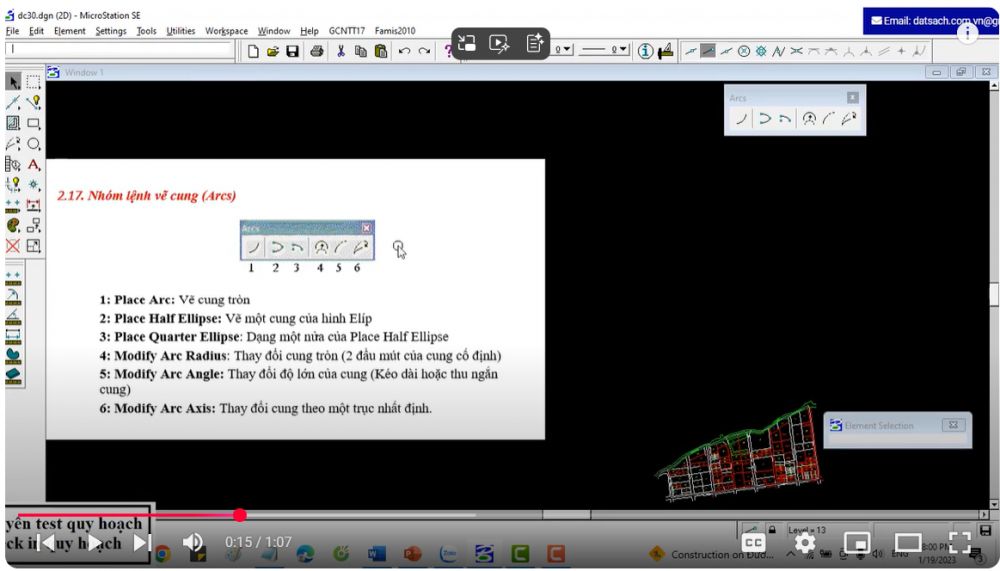Mute the video volume
This screenshot has width=1000, height=571.
[x=193, y=542]
